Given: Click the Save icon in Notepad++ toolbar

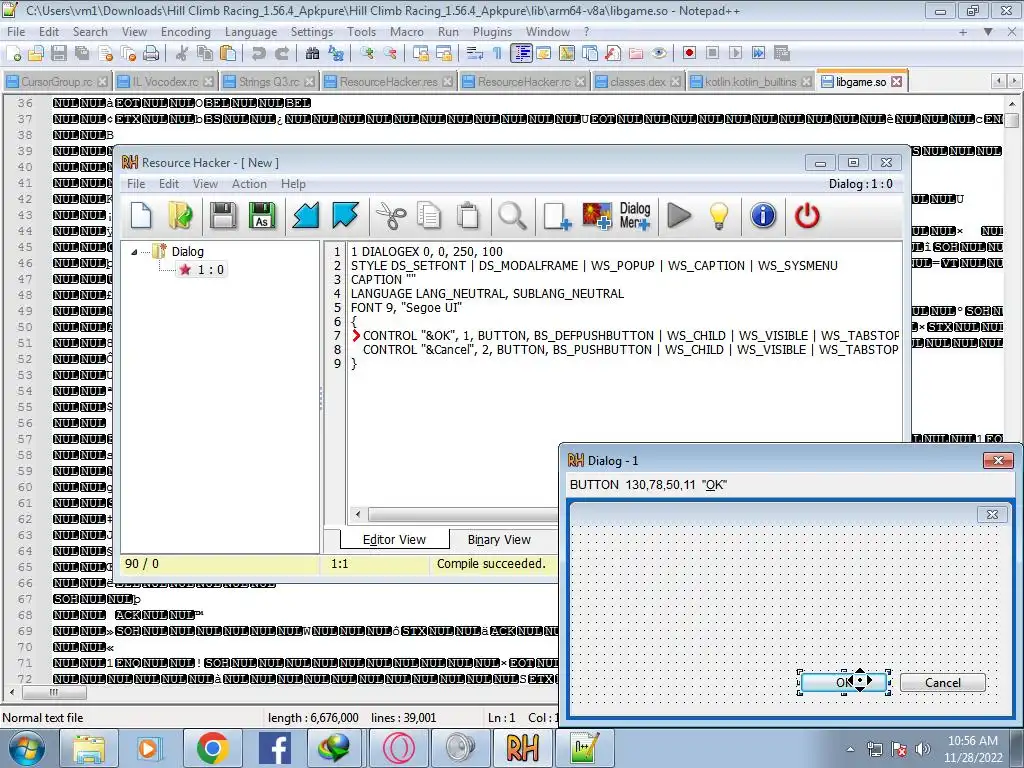Looking at the screenshot, I should click(59, 54).
